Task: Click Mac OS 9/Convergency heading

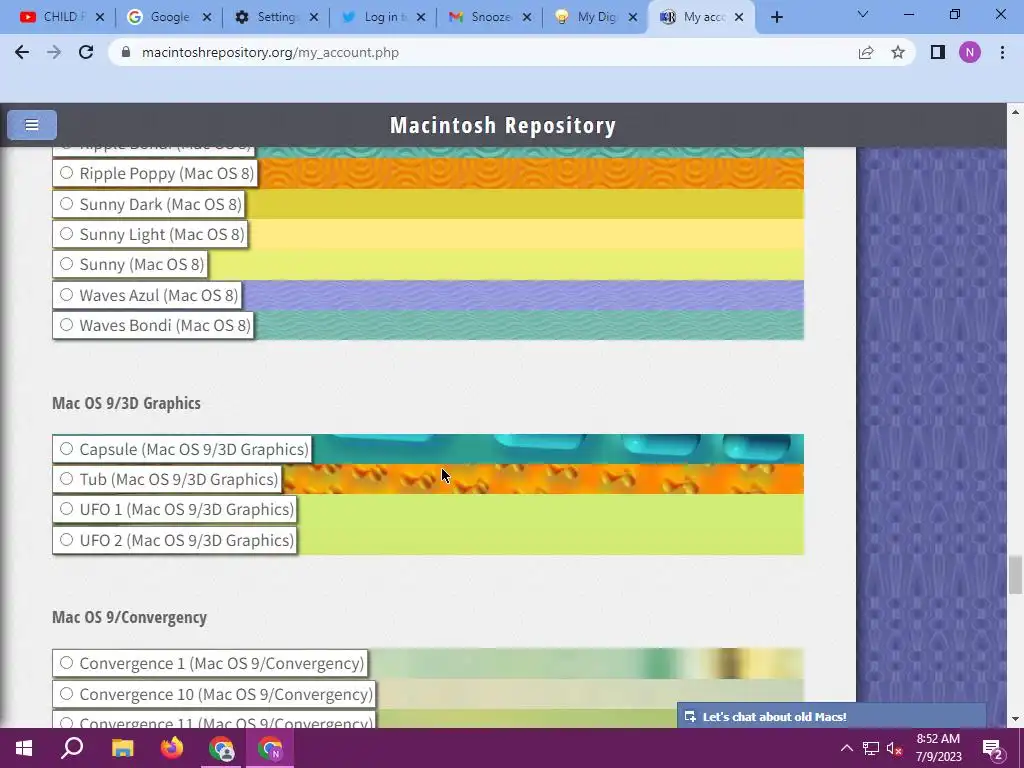Action: pyautogui.click(x=129, y=617)
